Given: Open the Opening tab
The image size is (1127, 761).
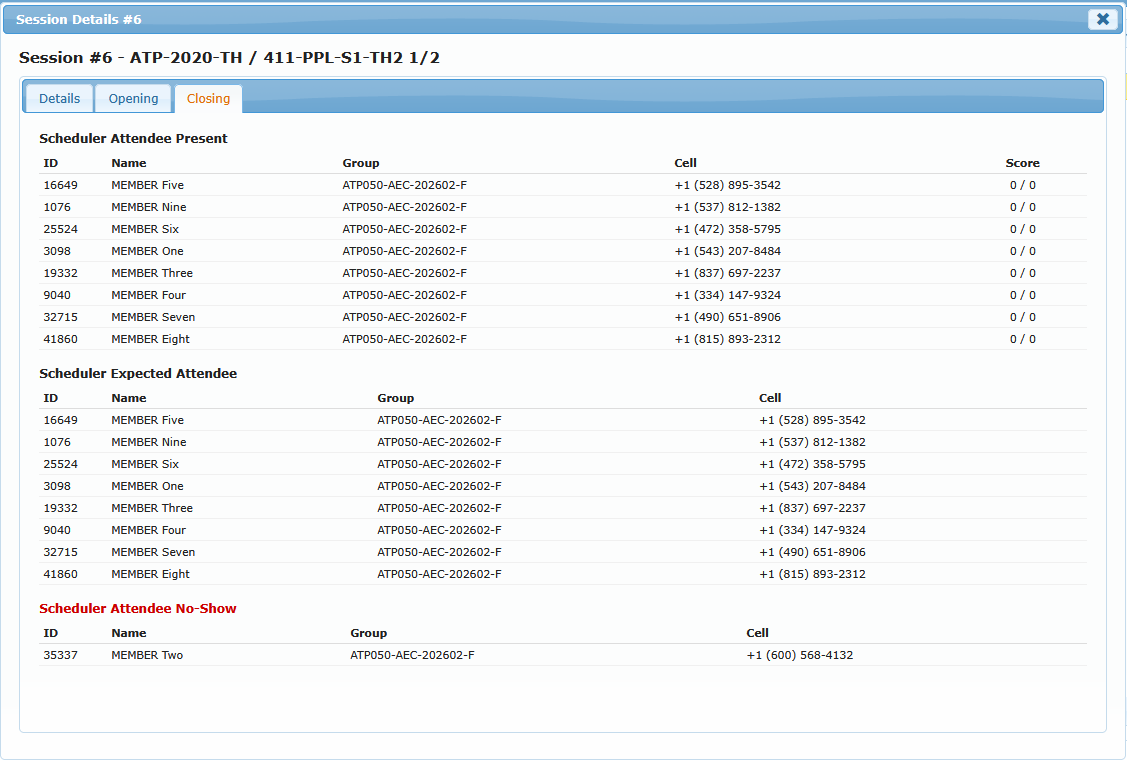Looking at the screenshot, I should 133,99.
